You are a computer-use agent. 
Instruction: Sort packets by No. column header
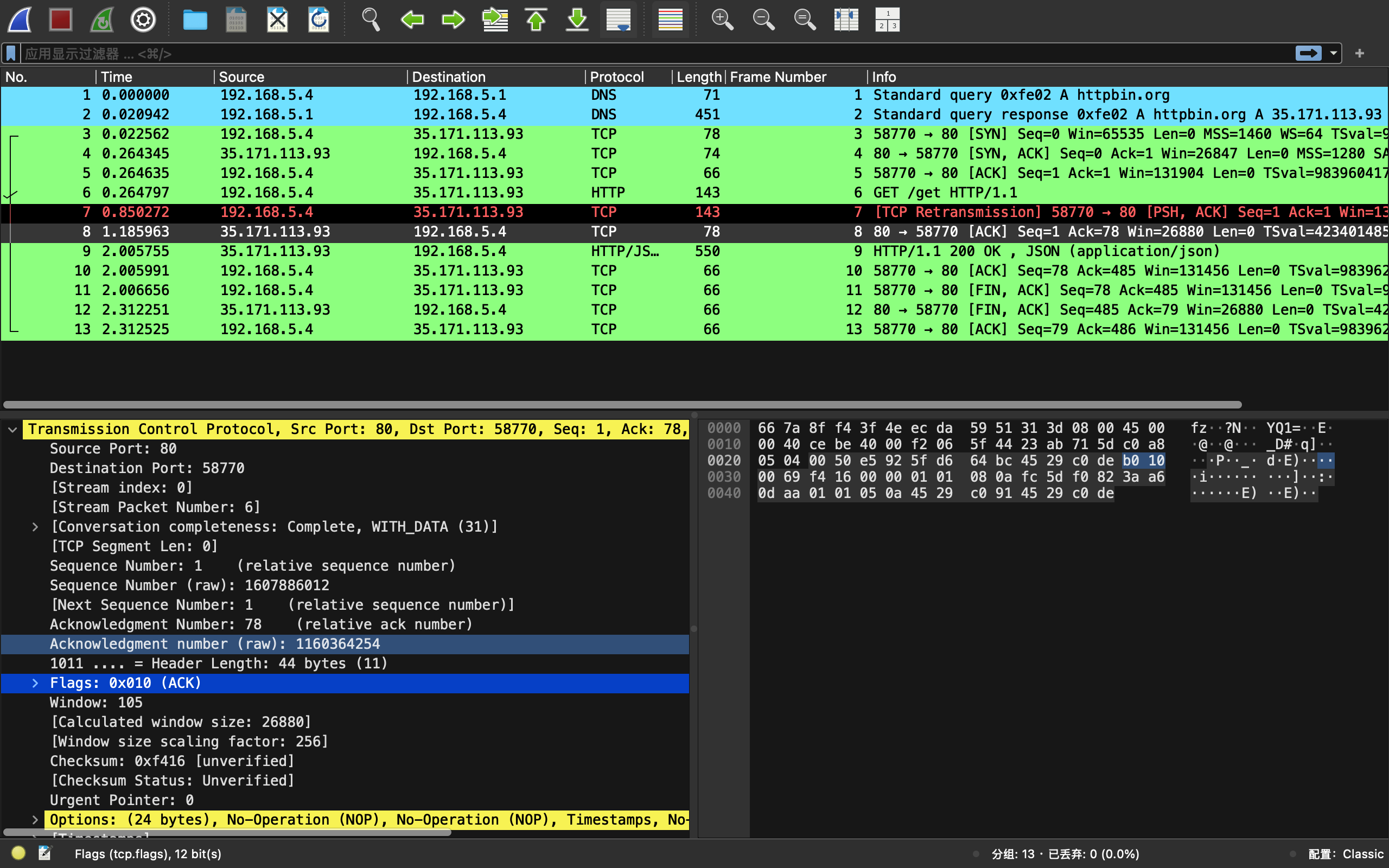tap(48, 77)
